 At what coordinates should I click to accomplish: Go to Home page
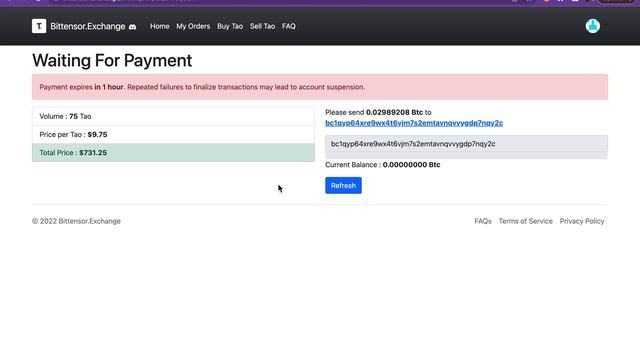[160, 26]
